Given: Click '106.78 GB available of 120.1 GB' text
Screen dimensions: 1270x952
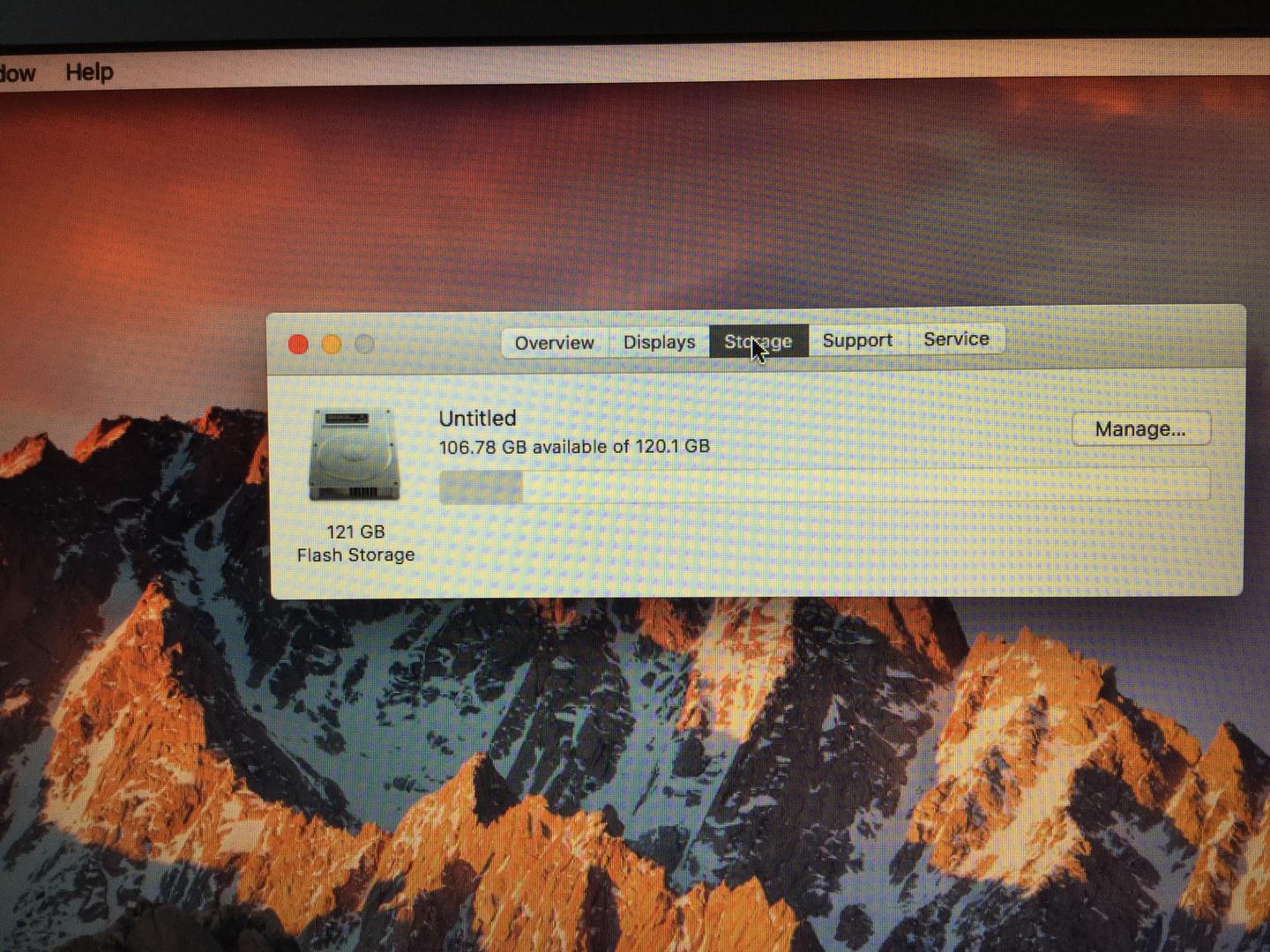Looking at the screenshot, I should click(574, 447).
